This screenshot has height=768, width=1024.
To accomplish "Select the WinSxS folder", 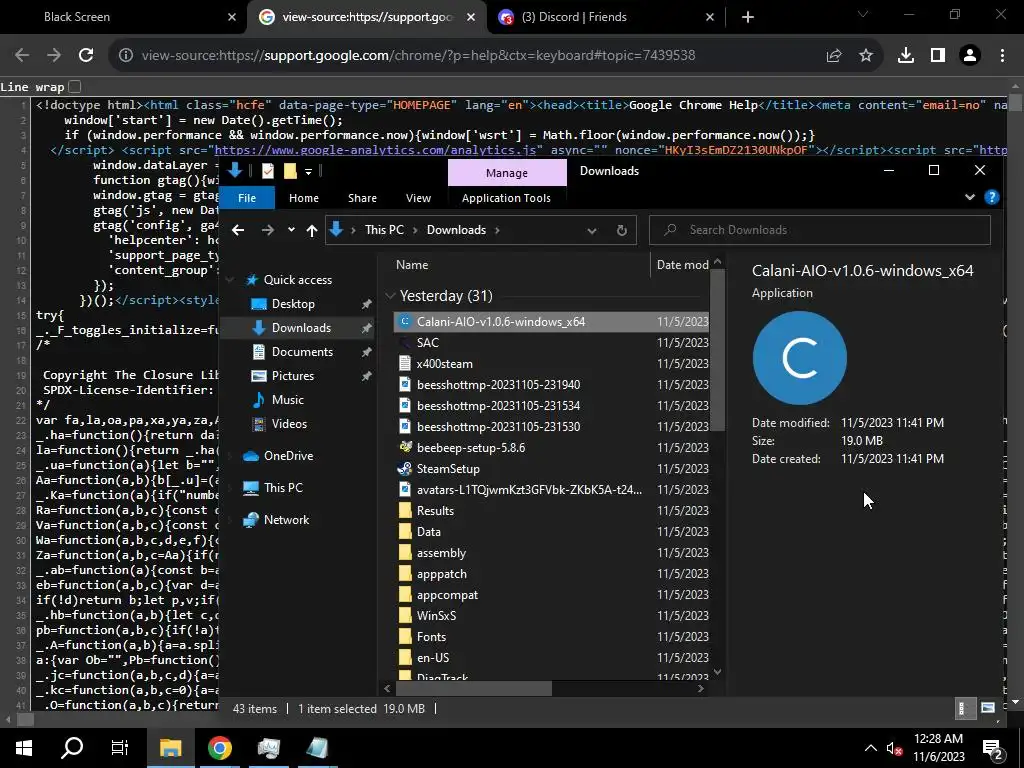I will click(551, 616).
